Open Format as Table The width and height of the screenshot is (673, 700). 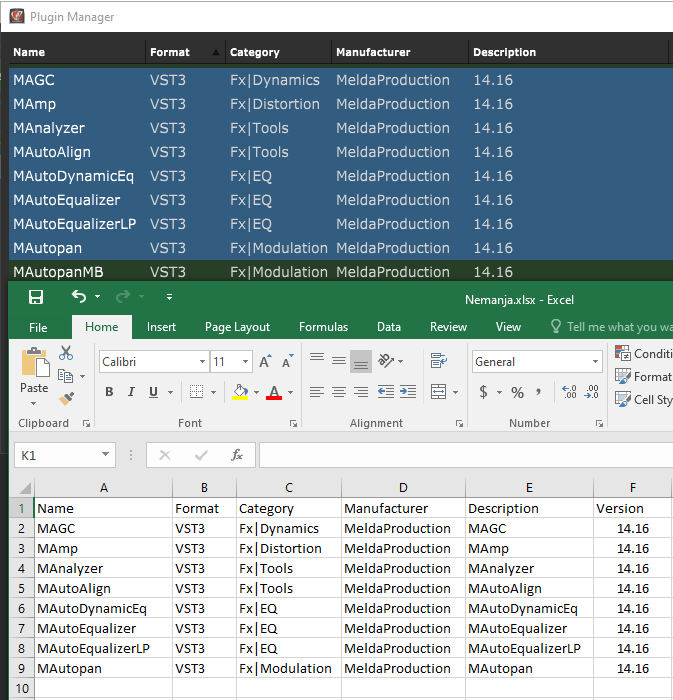coord(643,377)
